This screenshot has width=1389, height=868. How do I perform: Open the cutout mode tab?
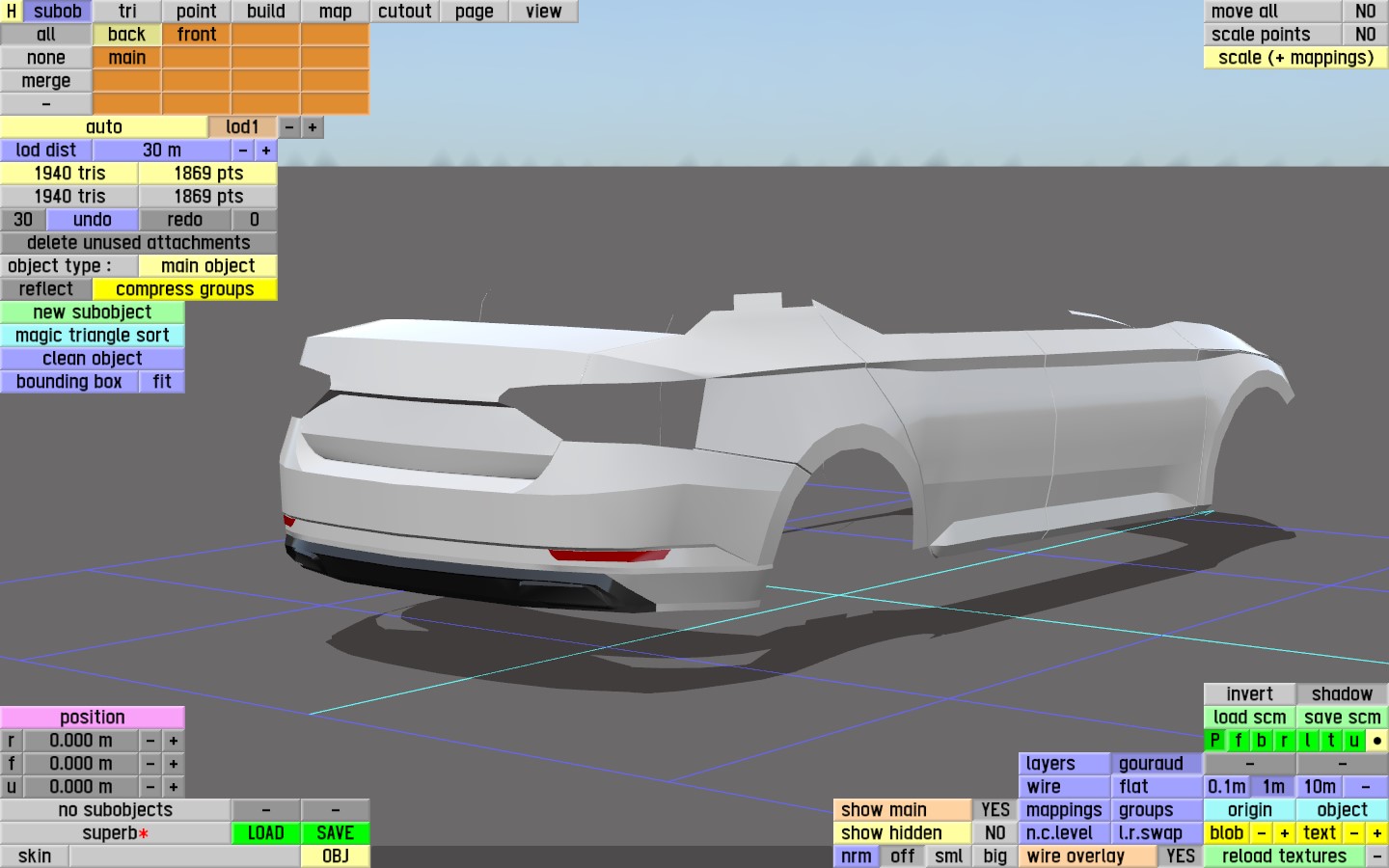(x=405, y=12)
